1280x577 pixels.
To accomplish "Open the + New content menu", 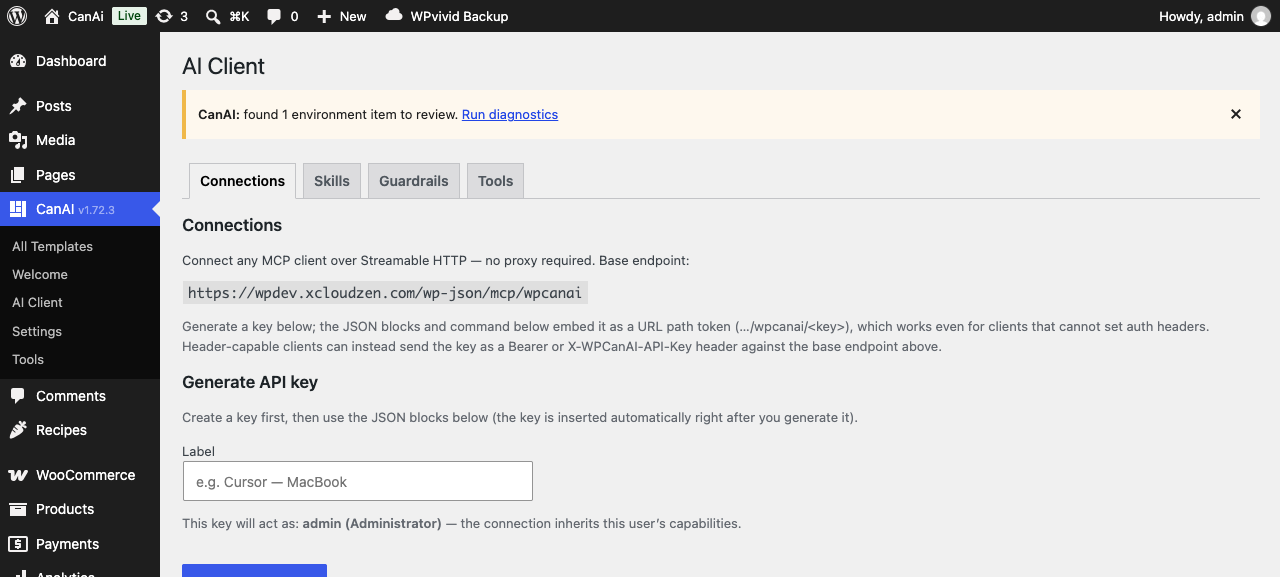I will pyautogui.click(x=342, y=16).
